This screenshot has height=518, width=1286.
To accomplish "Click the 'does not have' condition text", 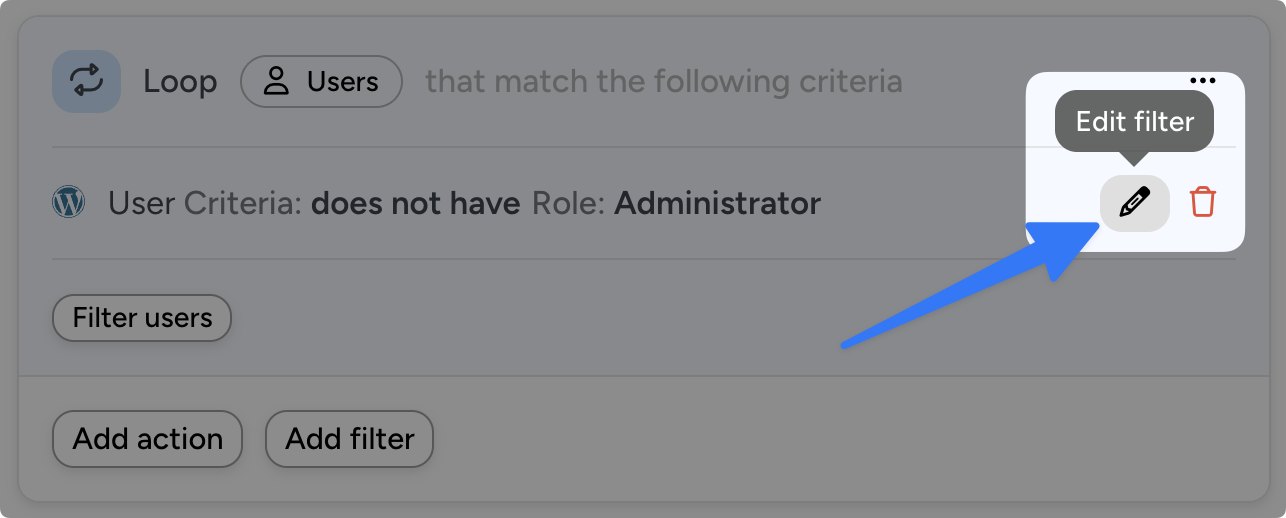I will 415,204.
